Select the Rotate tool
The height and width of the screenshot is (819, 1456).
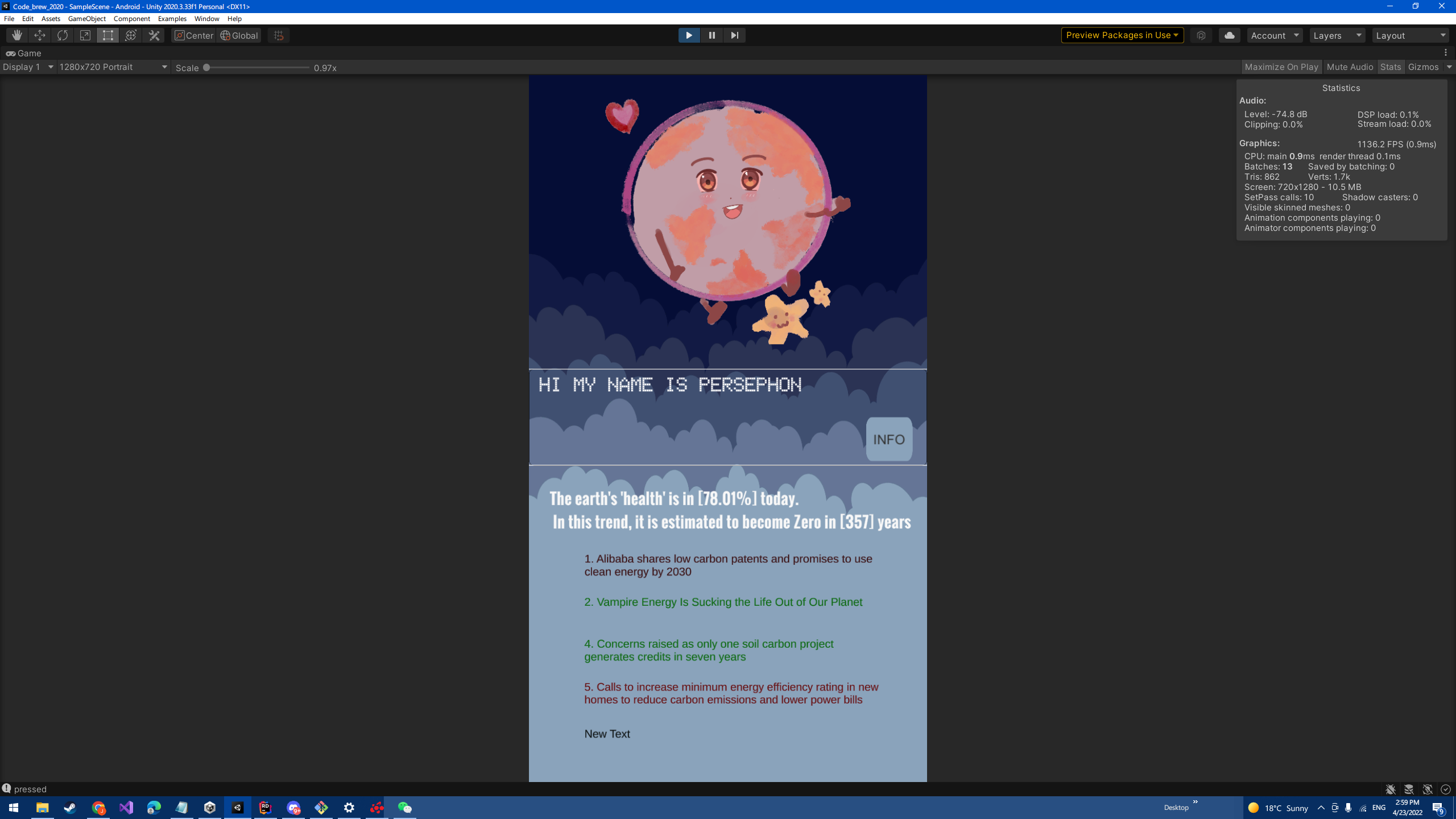click(x=63, y=35)
